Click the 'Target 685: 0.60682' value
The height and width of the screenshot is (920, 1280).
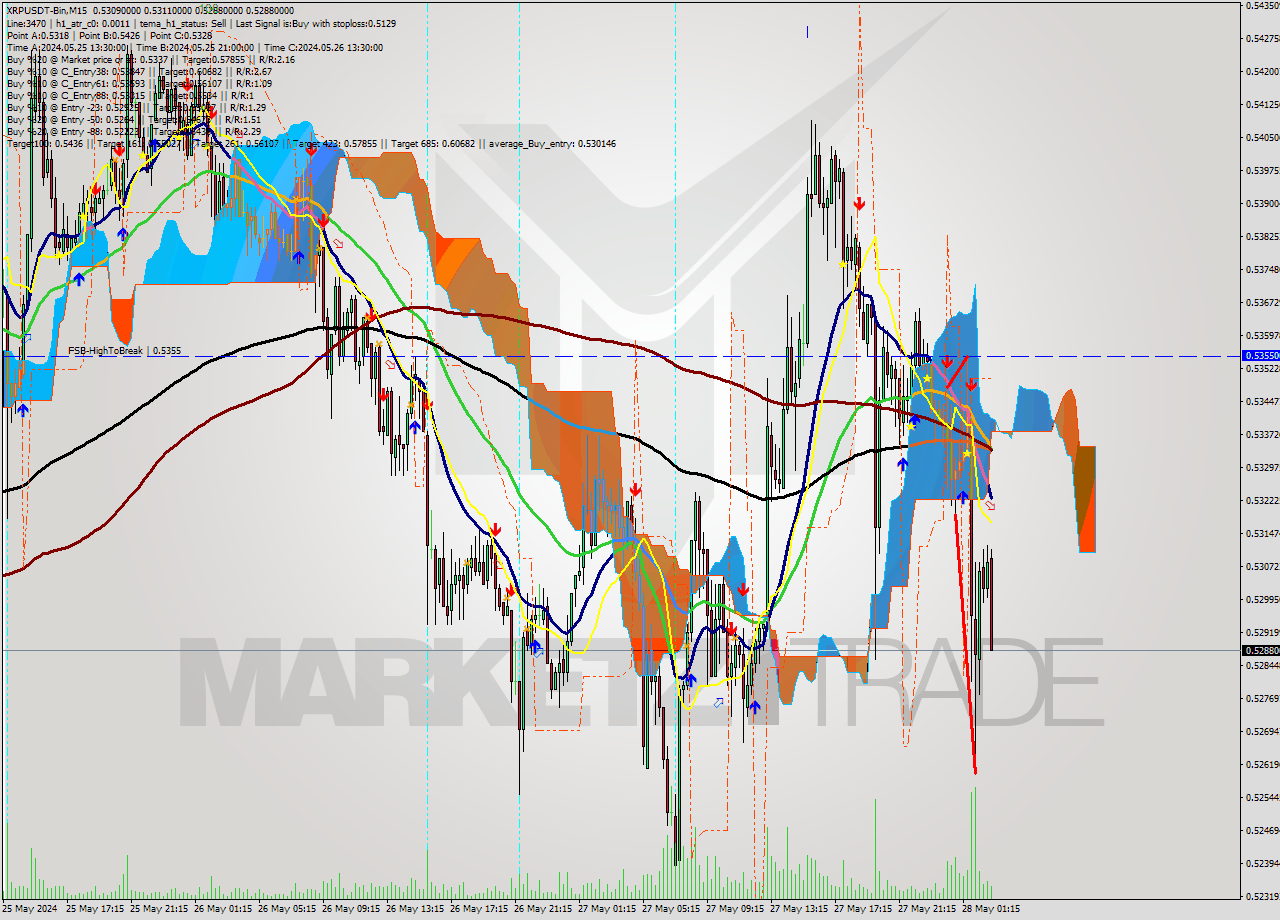pos(434,144)
